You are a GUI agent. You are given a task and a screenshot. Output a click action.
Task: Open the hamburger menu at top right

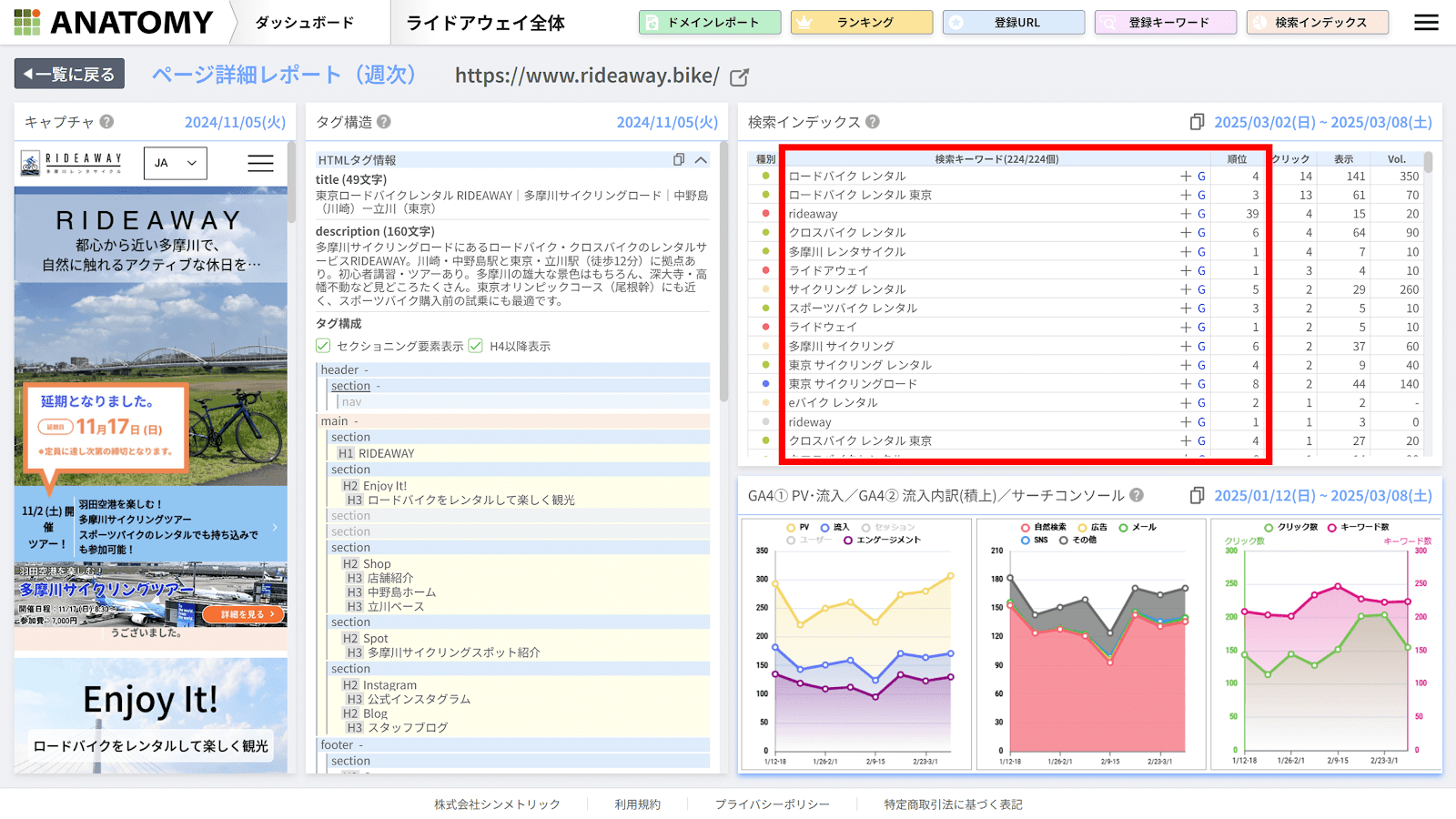(x=1426, y=22)
